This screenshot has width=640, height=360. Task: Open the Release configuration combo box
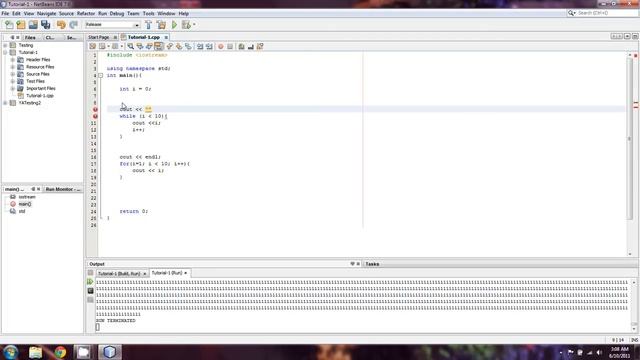pos(112,24)
